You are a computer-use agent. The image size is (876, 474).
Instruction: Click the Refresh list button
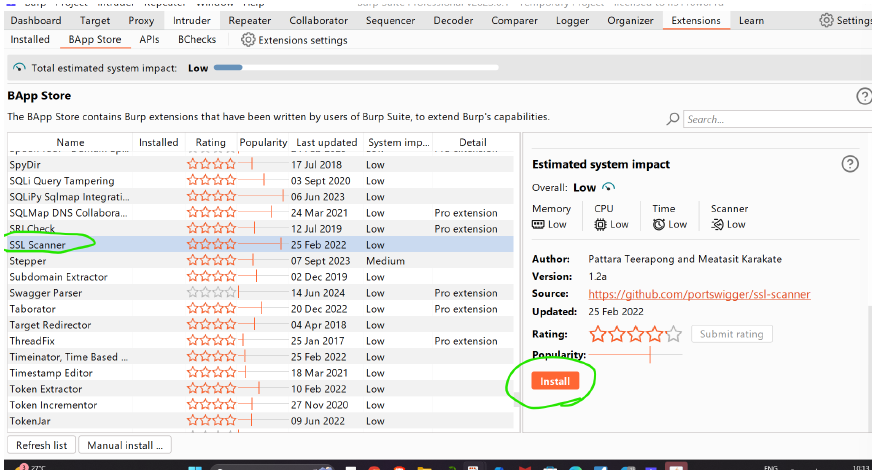[41, 445]
